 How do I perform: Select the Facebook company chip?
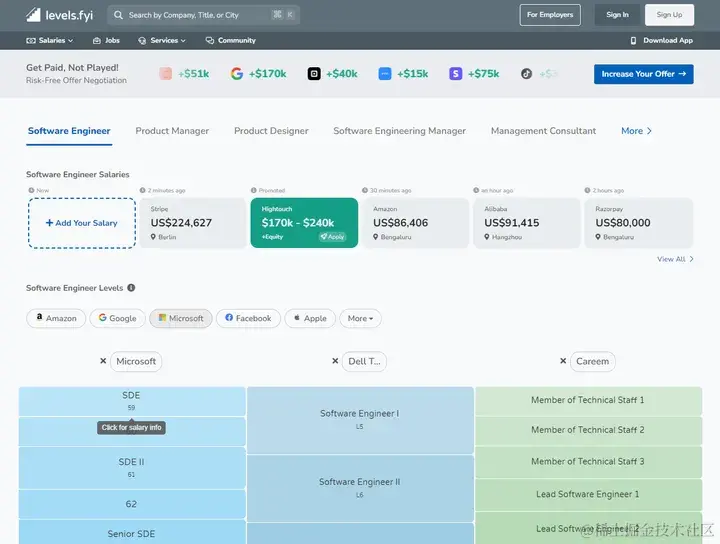(x=248, y=319)
